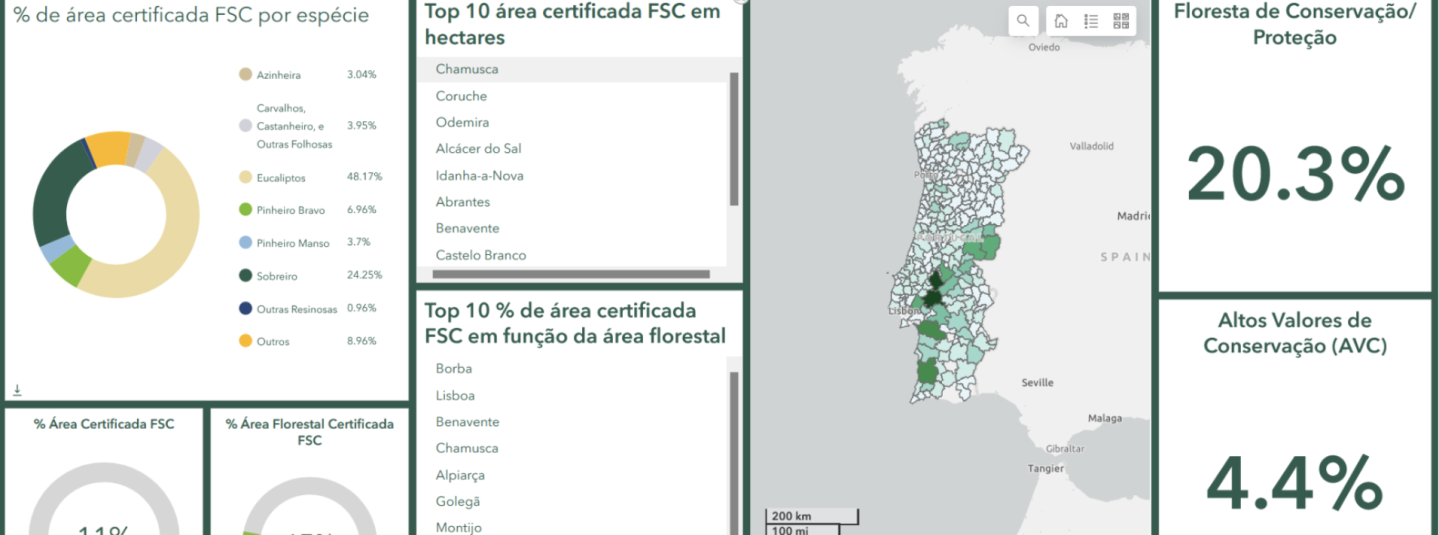1439x535 pixels.
Task: Click the Eucaliptos legend color dot
Action: click(x=245, y=177)
